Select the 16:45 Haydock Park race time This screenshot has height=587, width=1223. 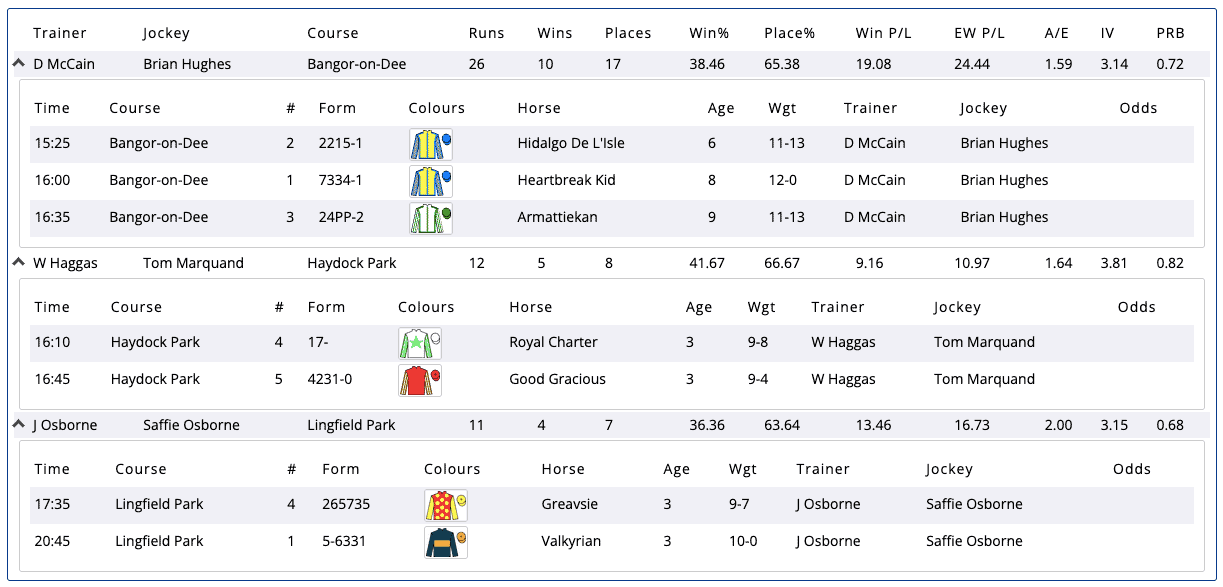(53, 379)
